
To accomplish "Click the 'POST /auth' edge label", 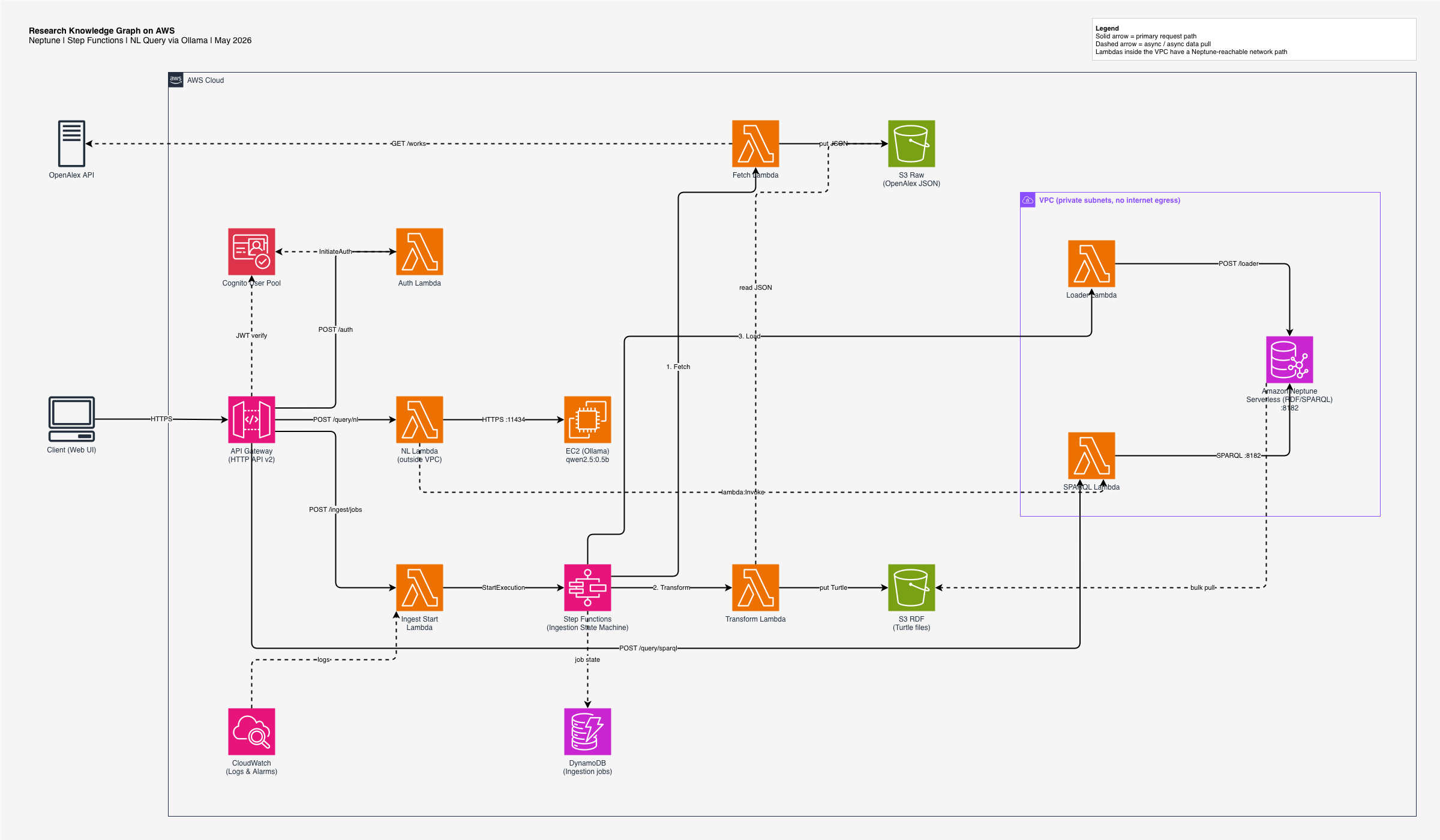I will coord(335,329).
